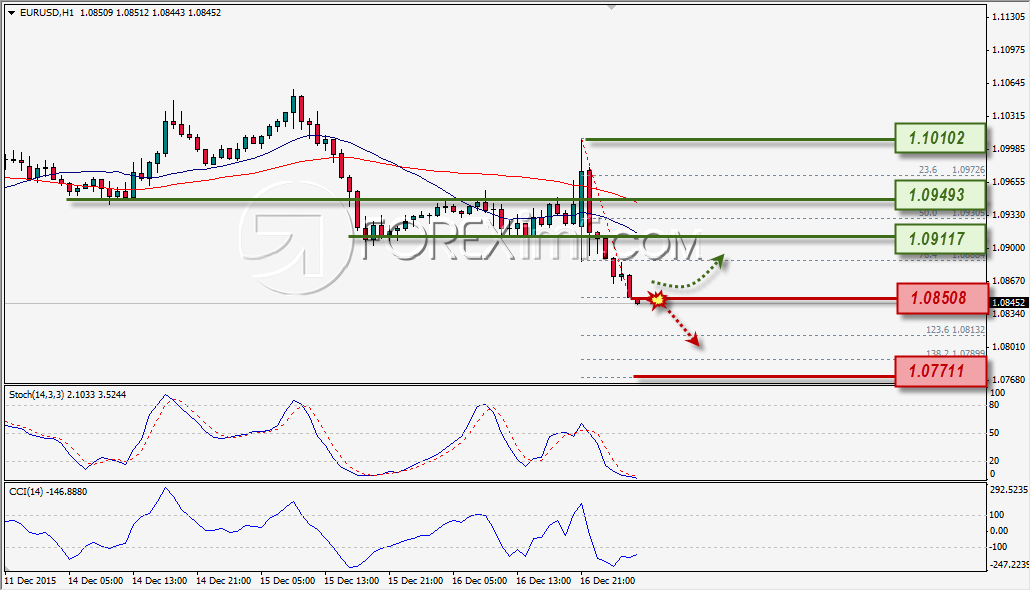Click the gray chart shift marker at top
This screenshot has height=591, width=1031.
pyautogui.click(x=611, y=8)
